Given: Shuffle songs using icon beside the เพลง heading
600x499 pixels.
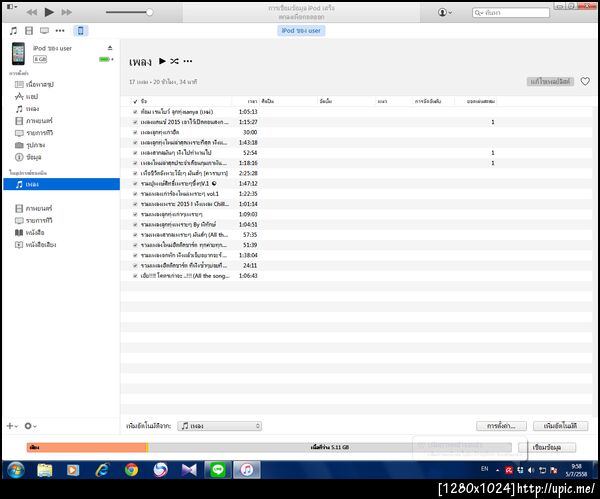Looking at the screenshot, I should click(174, 61).
